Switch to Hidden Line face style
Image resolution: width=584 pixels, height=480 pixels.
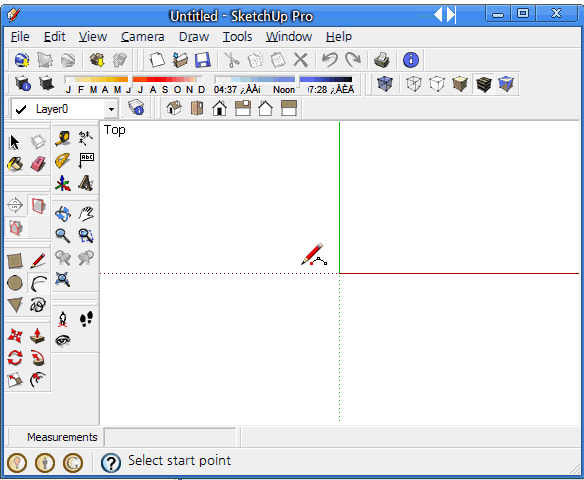[437, 84]
